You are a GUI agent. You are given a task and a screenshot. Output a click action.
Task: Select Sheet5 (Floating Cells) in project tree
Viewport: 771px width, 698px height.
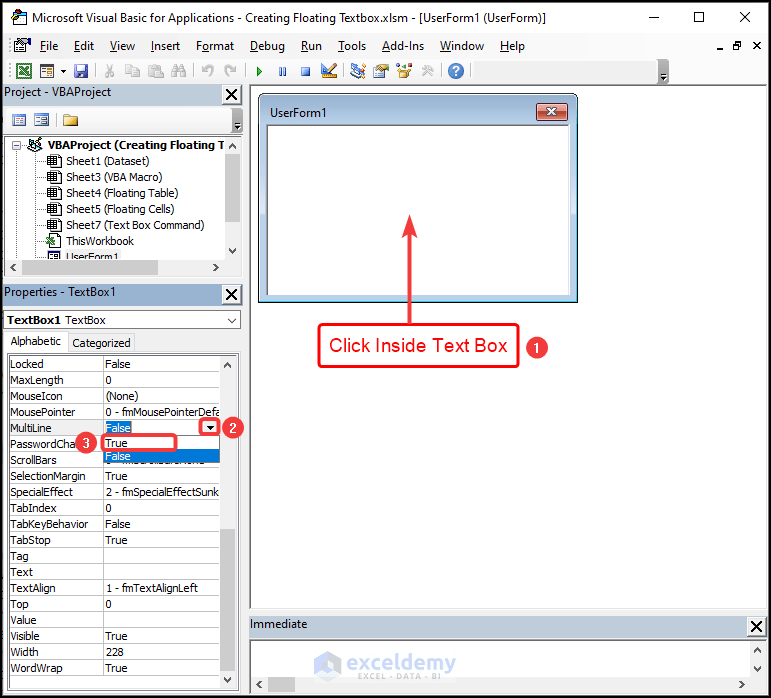(x=120, y=209)
